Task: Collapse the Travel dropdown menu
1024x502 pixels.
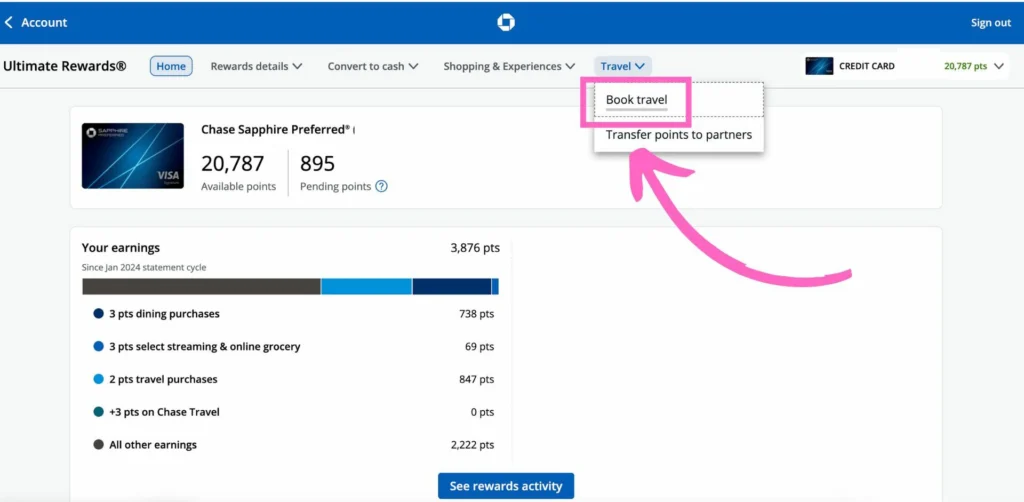Action: 622,66
